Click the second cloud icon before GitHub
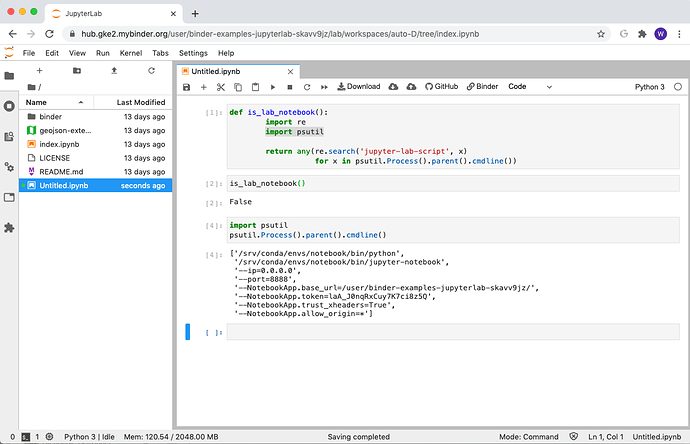The width and height of the screenshot is (690, 444). point(411,87)
